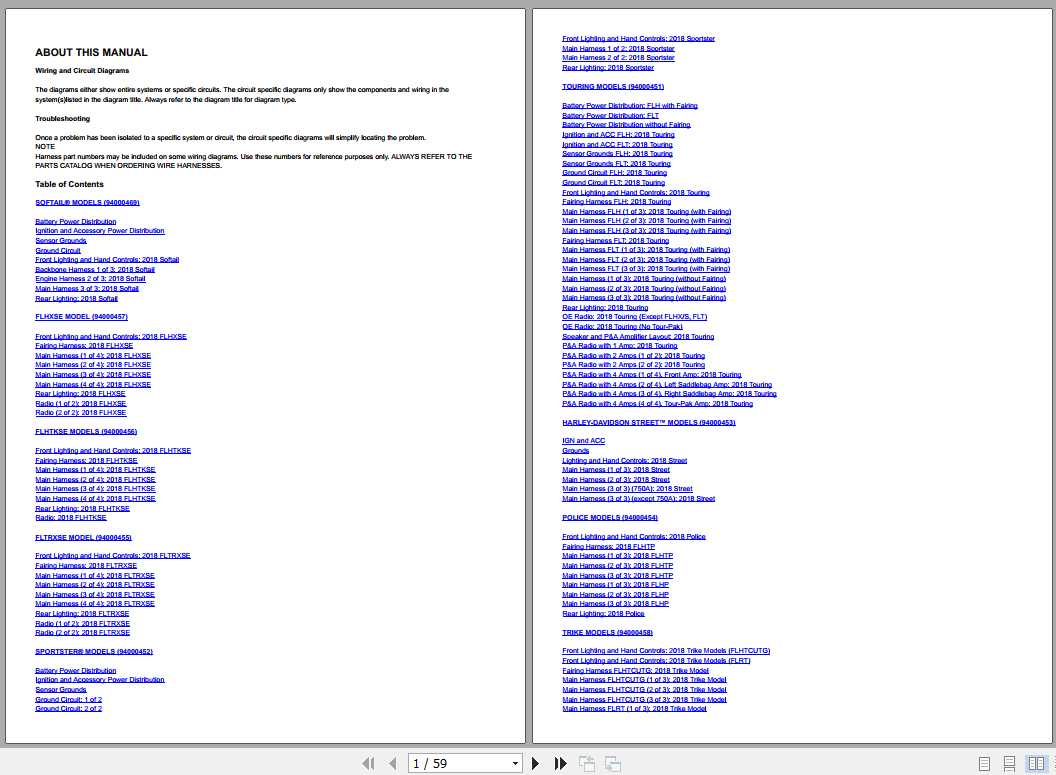The image size is (1056, 775).
Task: Open Ground Circuit: 1 of 2 link
Action: [x=69, y=700]
